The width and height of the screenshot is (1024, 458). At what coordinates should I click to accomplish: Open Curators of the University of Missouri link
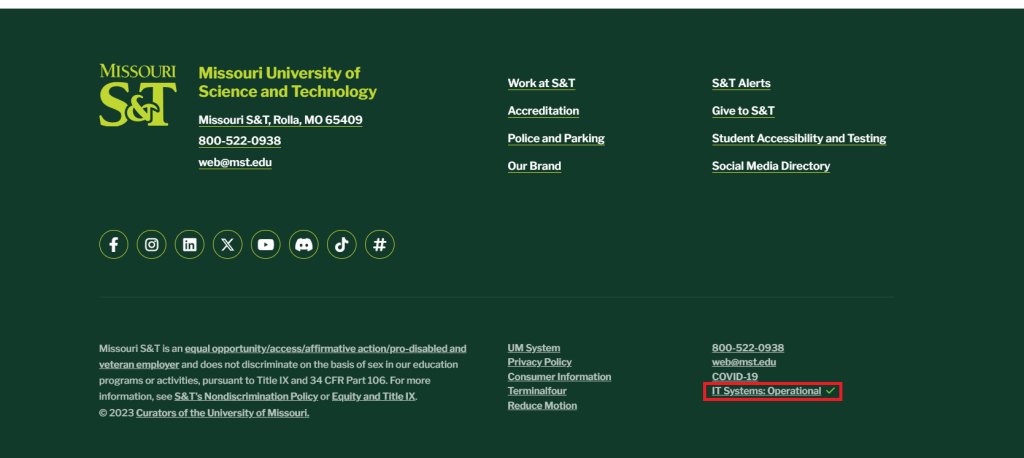[223, 413]
